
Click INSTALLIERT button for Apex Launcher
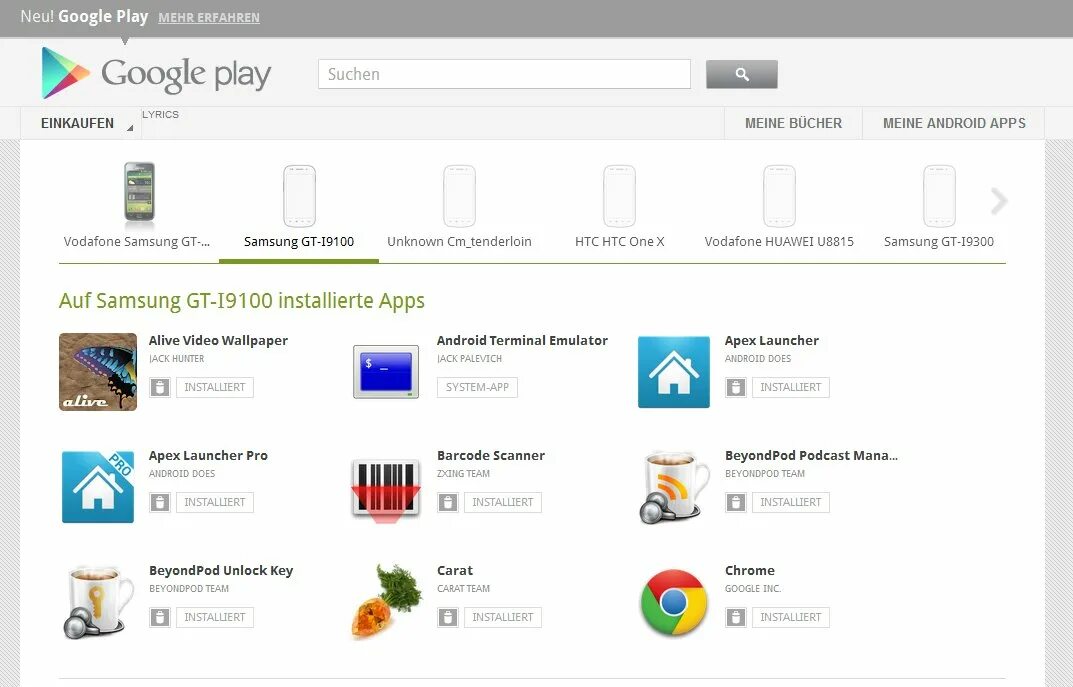click(791, 387)
